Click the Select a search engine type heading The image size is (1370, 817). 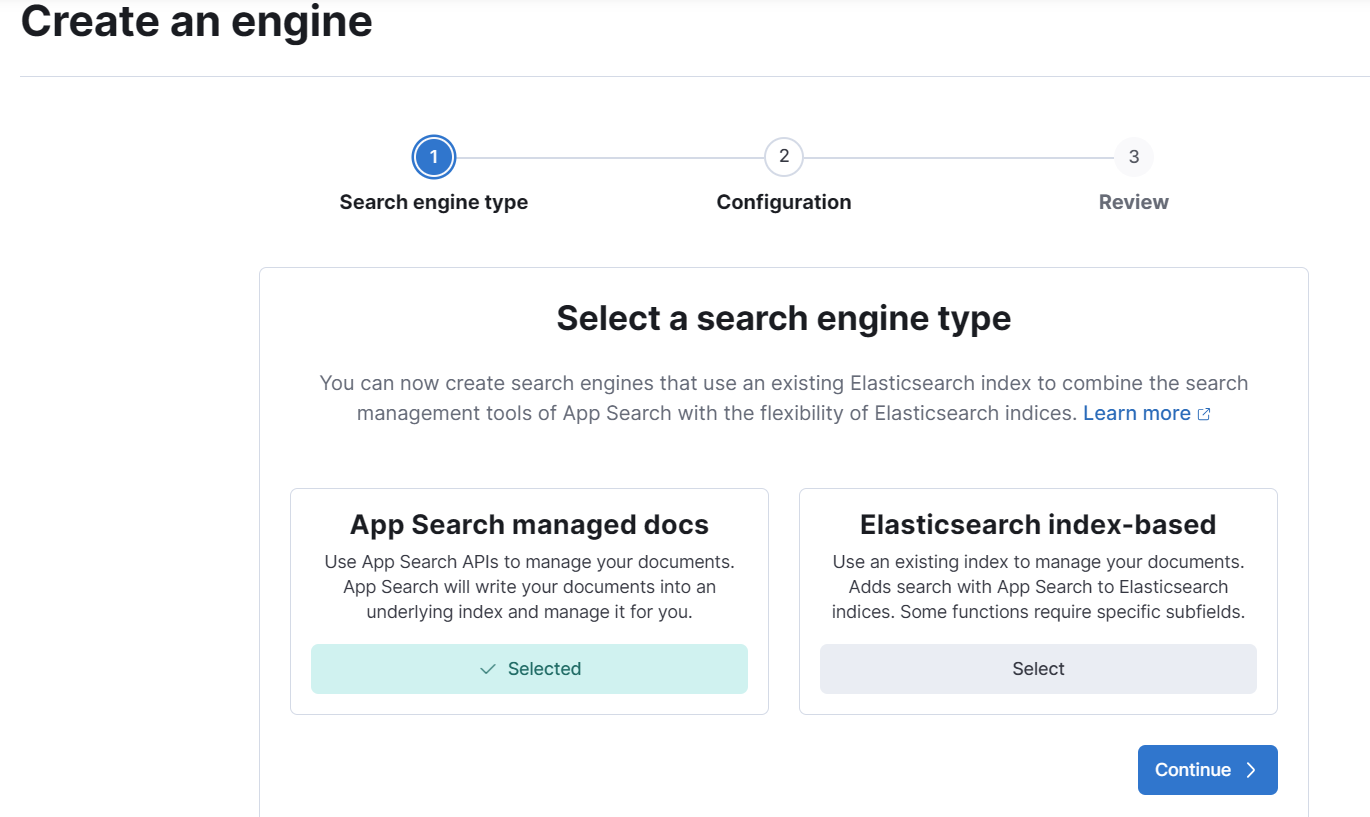(x=784, y=318)
